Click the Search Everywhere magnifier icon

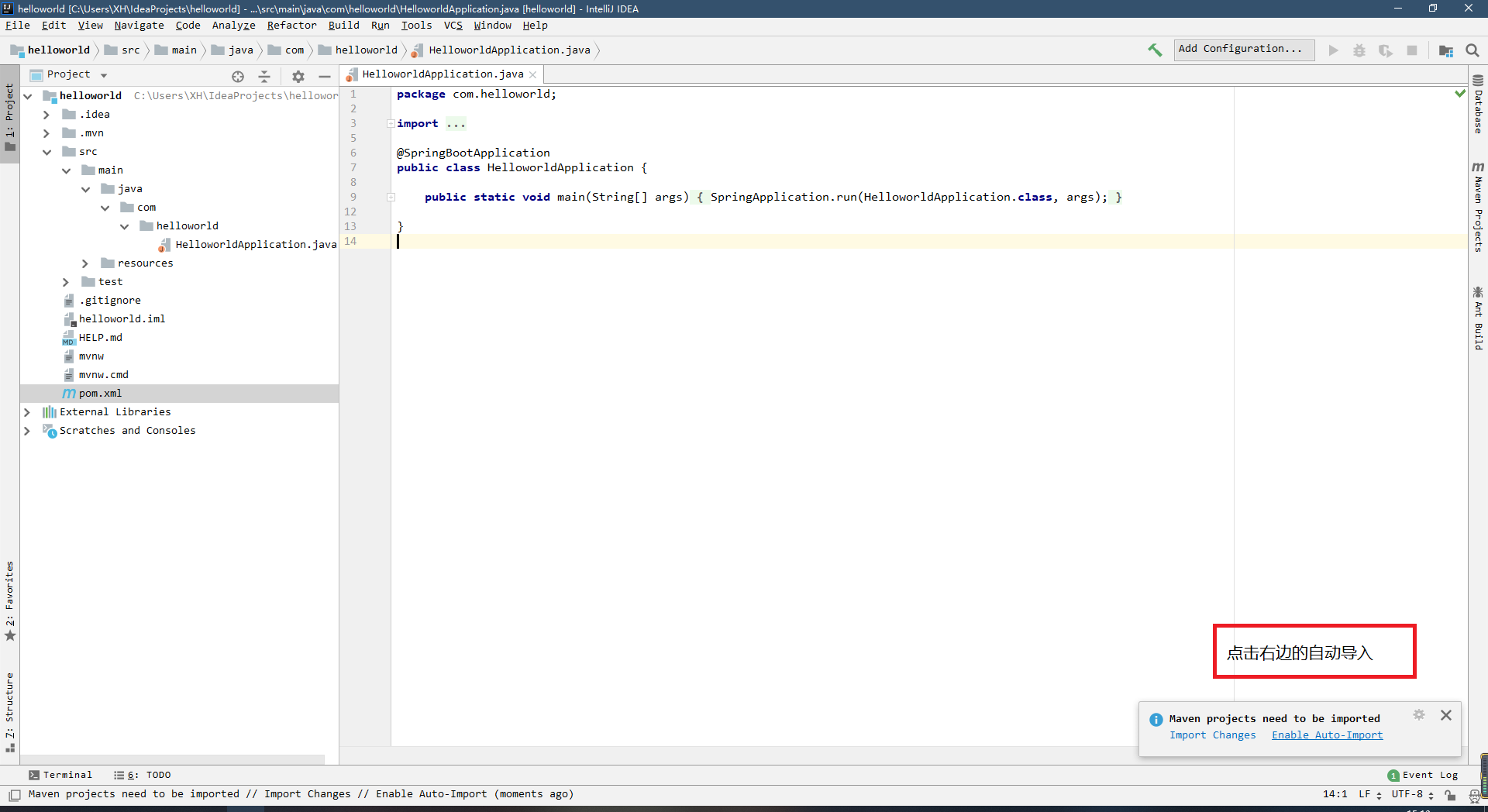point(1472,50)
